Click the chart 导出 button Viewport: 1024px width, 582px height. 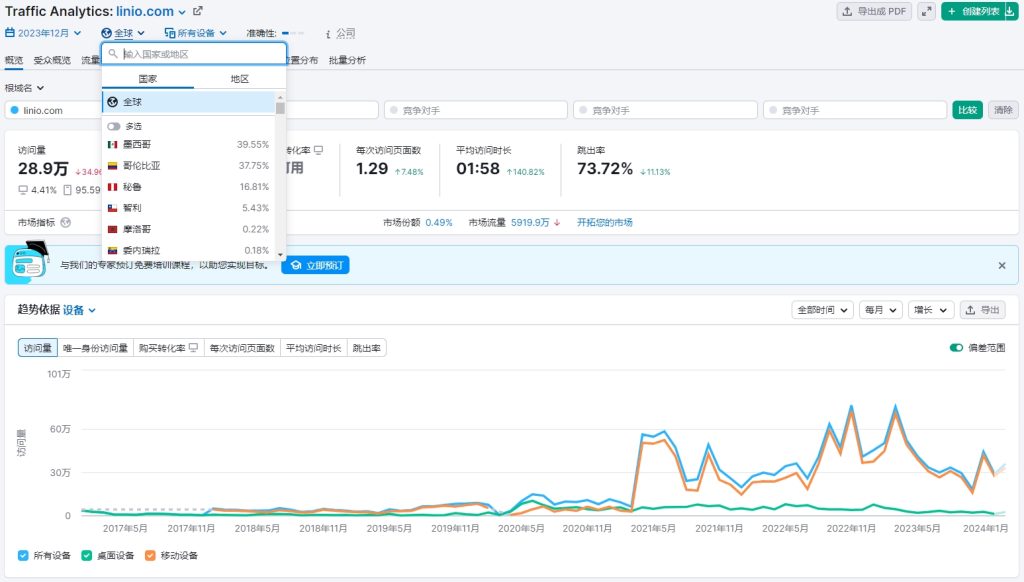click(x=983, y=310)
